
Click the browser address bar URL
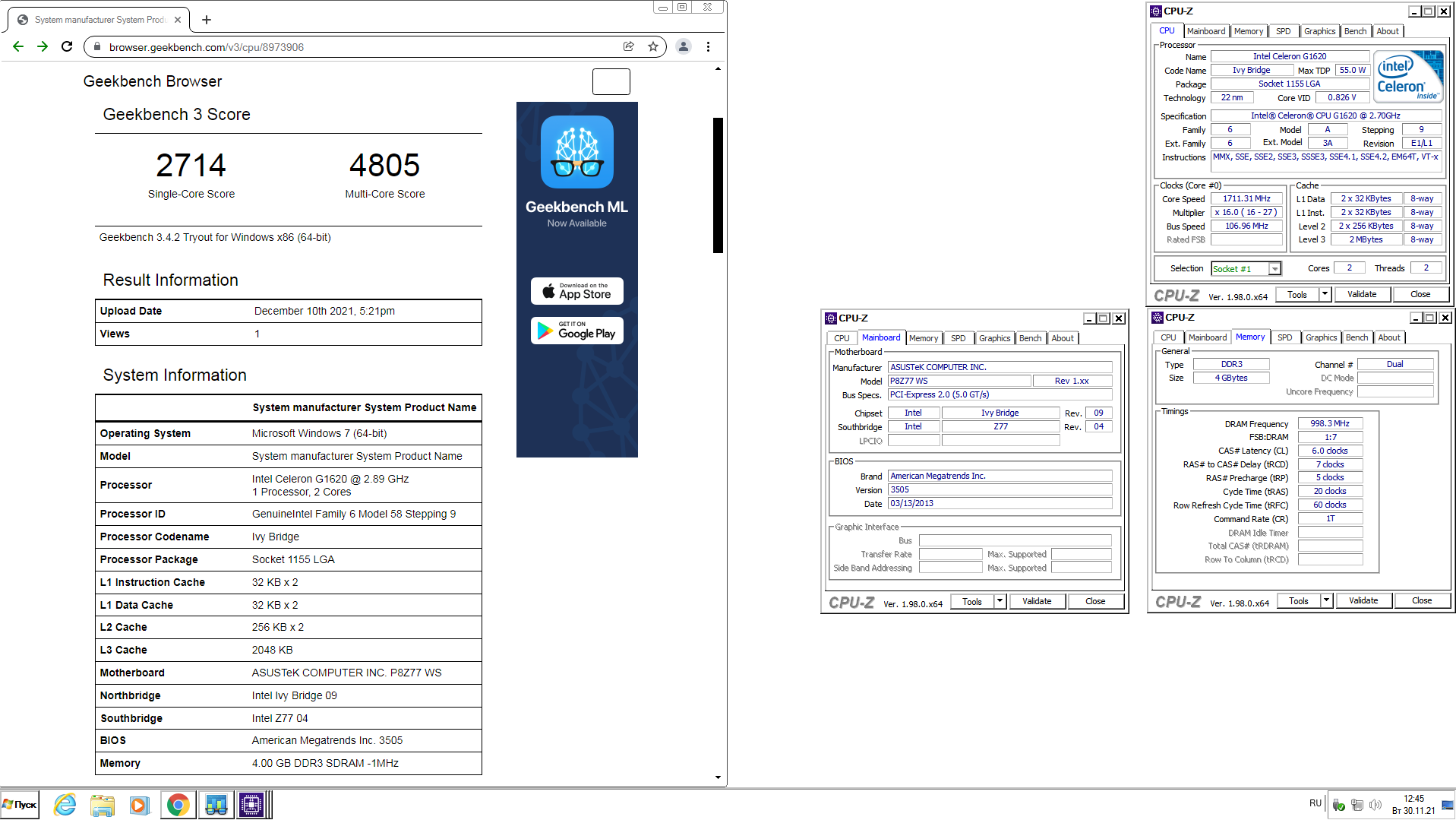tap(207, 47)
